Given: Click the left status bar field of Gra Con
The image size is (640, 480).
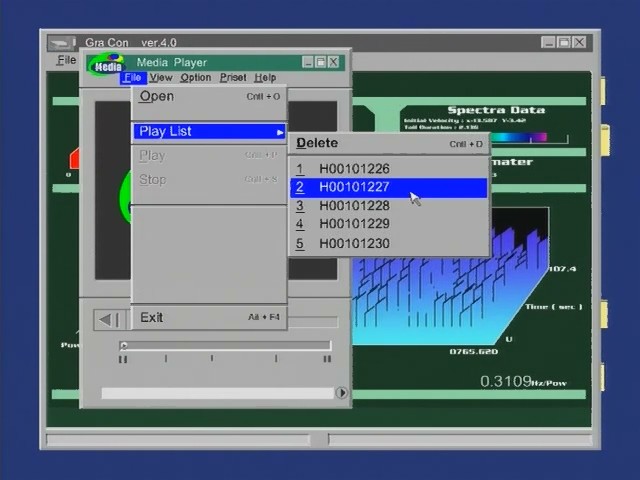Looking at the screenshot, I should [x=178, y=440].
